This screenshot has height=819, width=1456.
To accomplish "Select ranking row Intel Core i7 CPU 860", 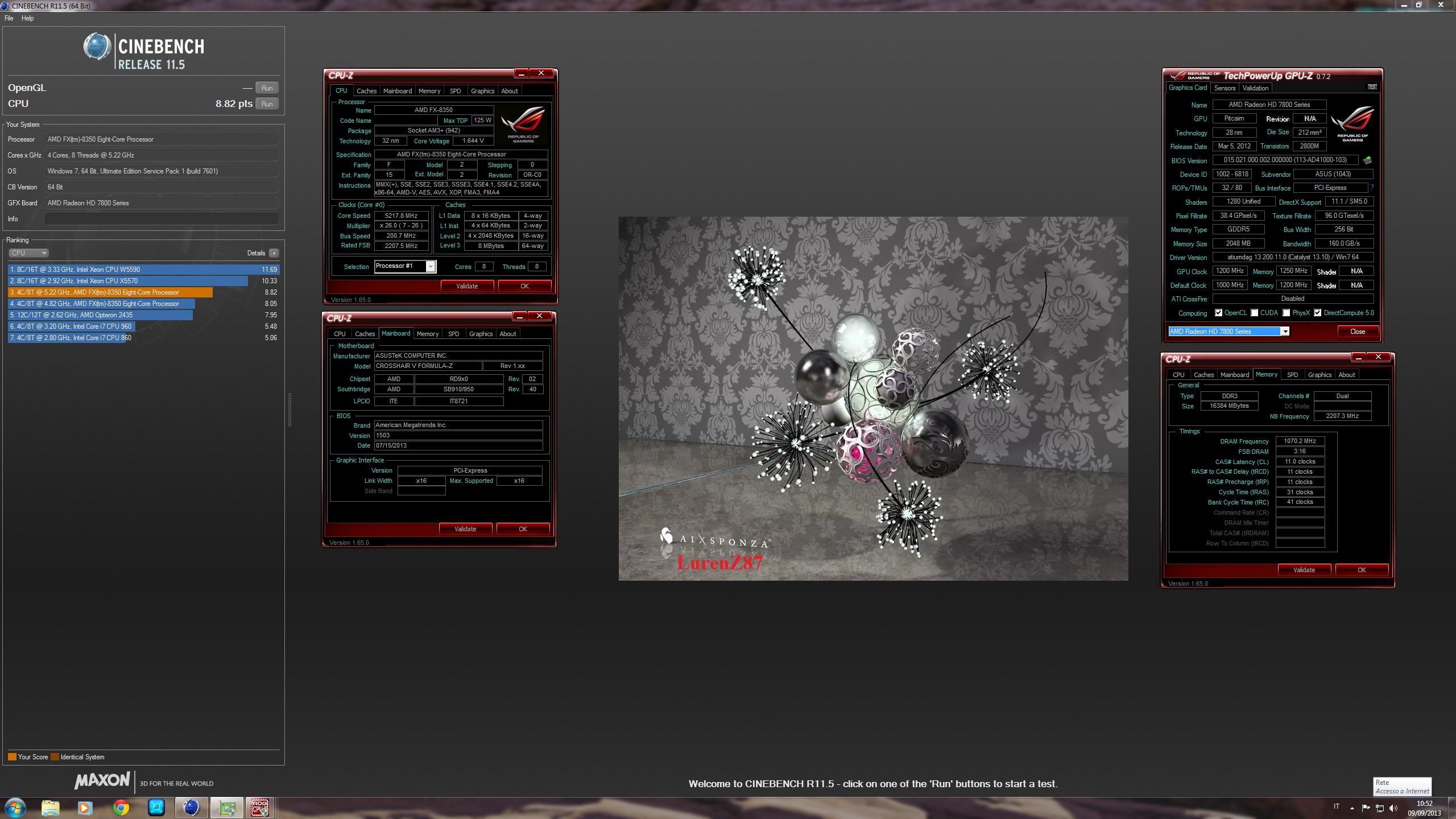I will coord(143,338).
